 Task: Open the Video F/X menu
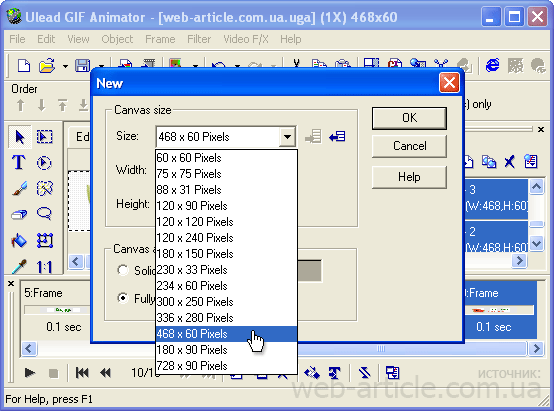(246, 39)
